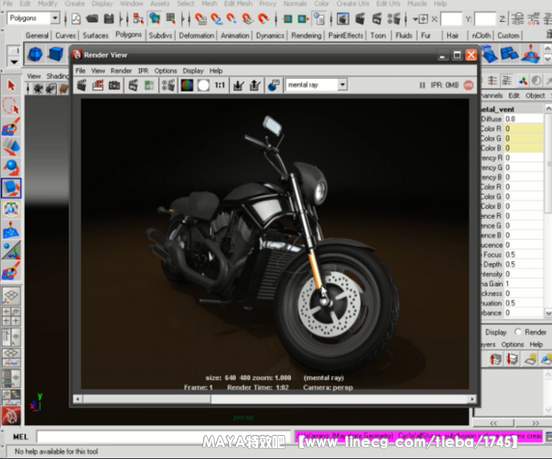The height and width of the screenshot is (459, 552).
Task: Click the New Scene icon
Action: click(76, 19)
